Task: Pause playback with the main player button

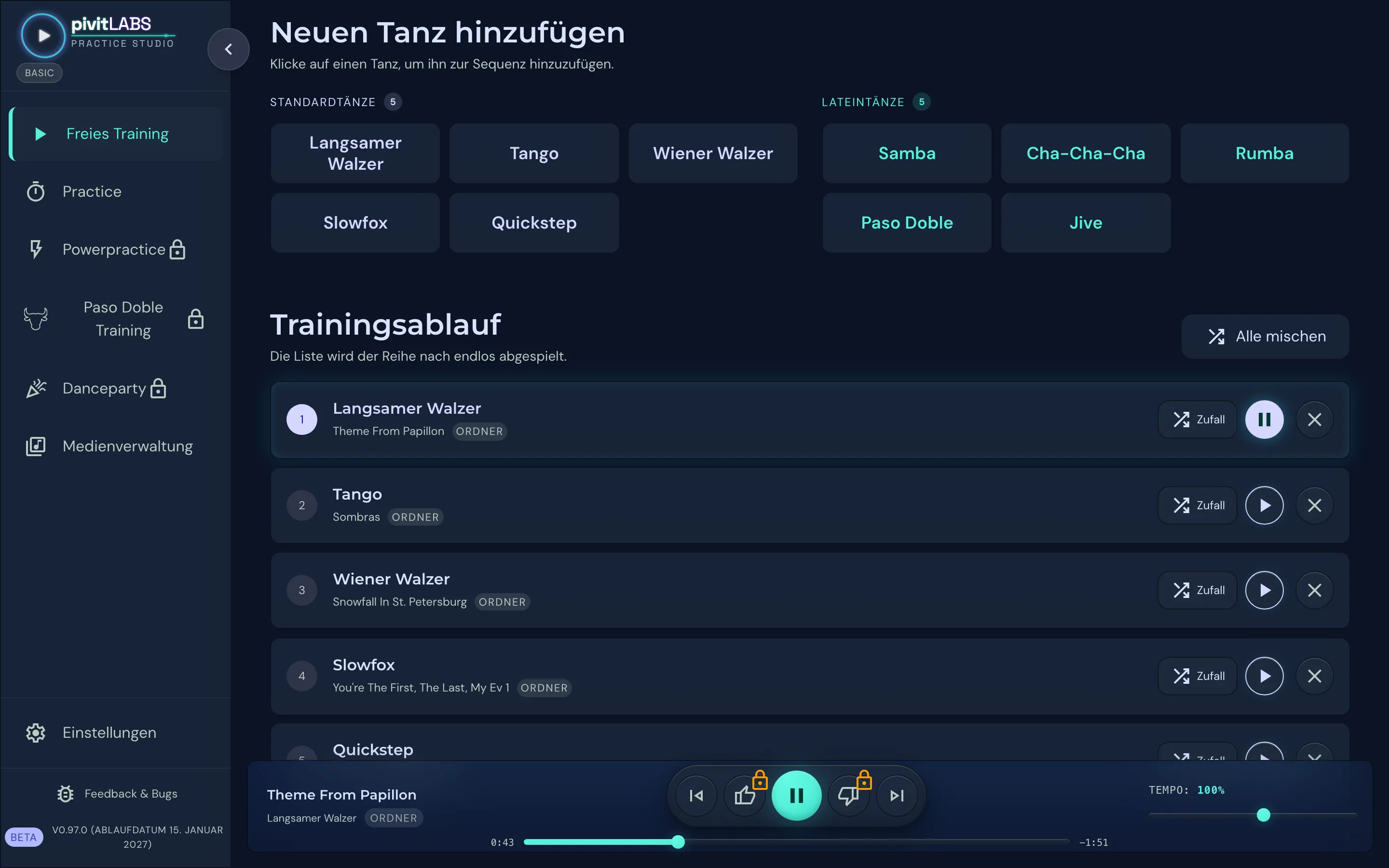Action: [x=796, y=796]
